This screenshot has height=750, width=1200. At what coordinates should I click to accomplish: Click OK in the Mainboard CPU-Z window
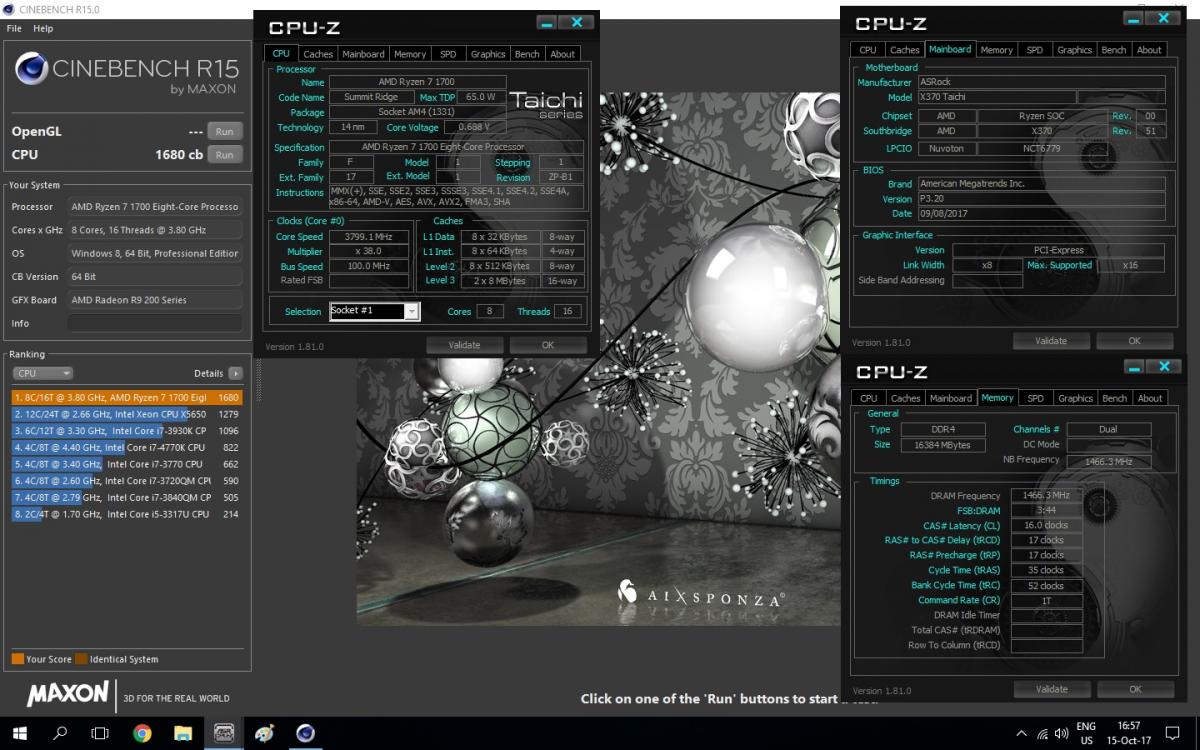pyautogui.click(x=1135, y=341)
